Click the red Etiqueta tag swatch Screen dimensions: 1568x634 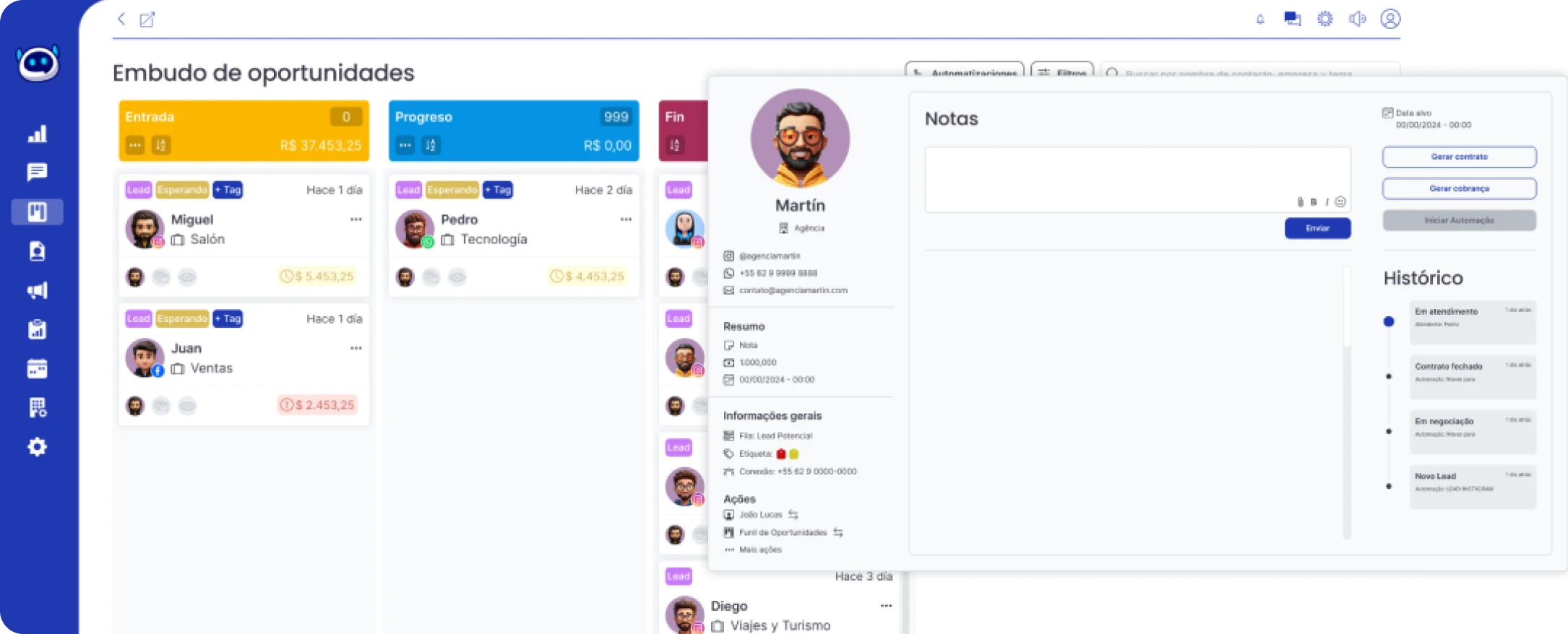coord(781,454)
